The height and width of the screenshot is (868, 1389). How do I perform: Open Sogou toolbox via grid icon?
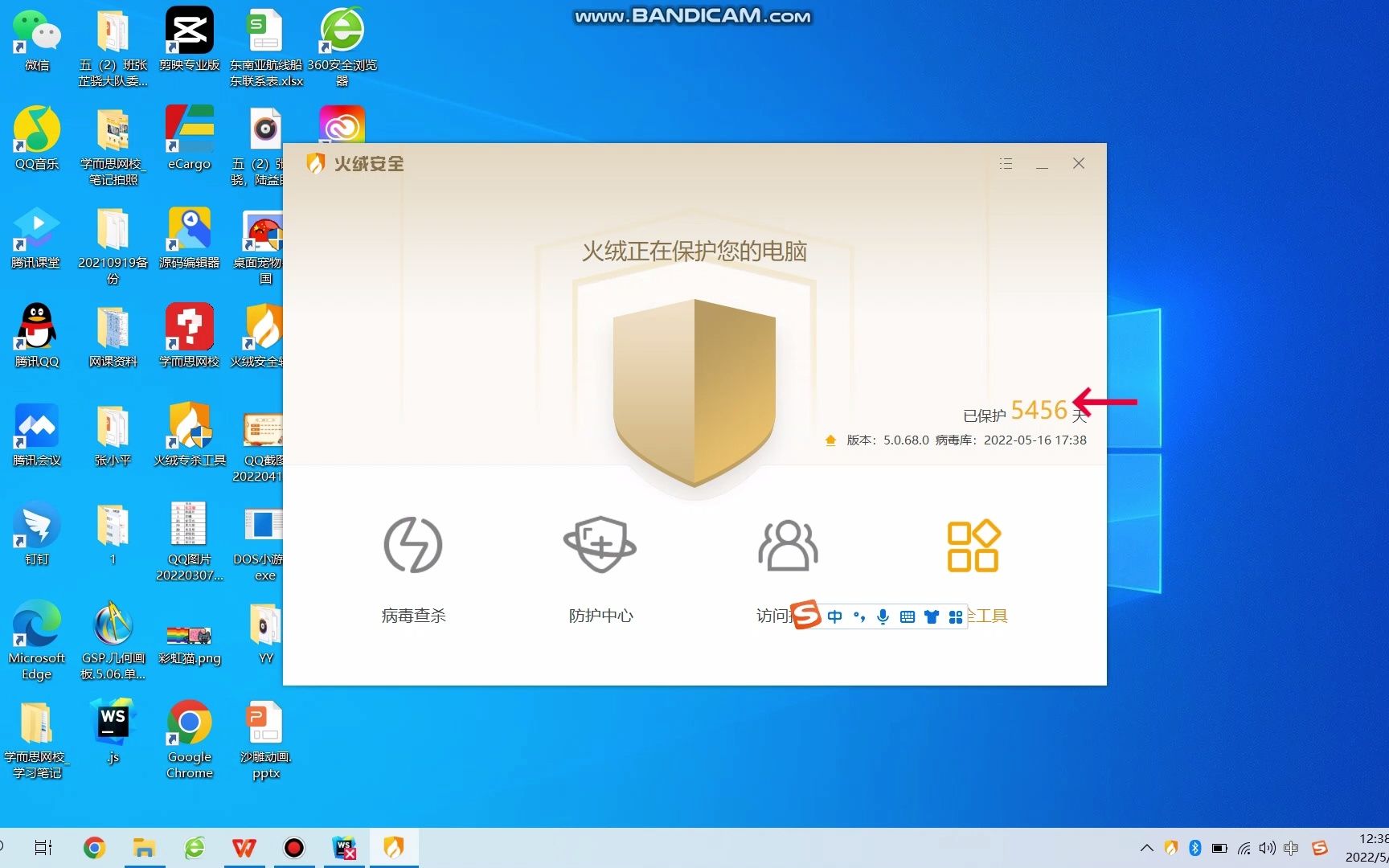pos(956,616)
